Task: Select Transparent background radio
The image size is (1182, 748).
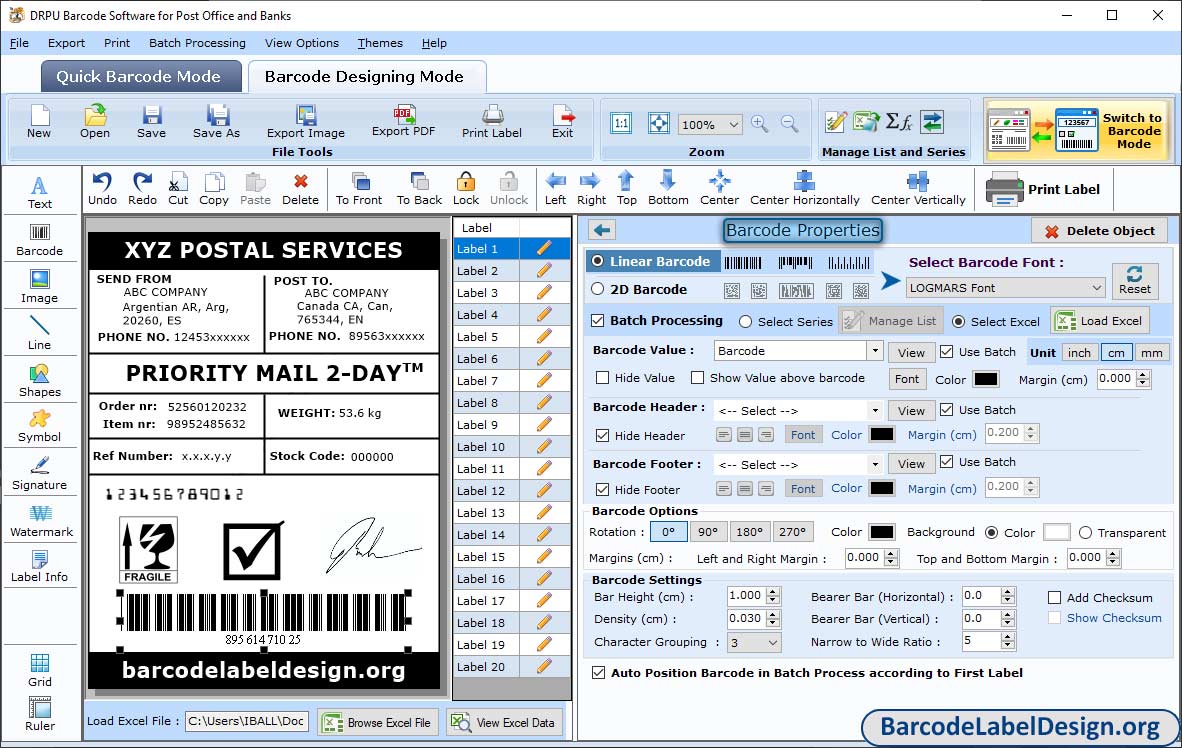Action: pos(1086,533)
